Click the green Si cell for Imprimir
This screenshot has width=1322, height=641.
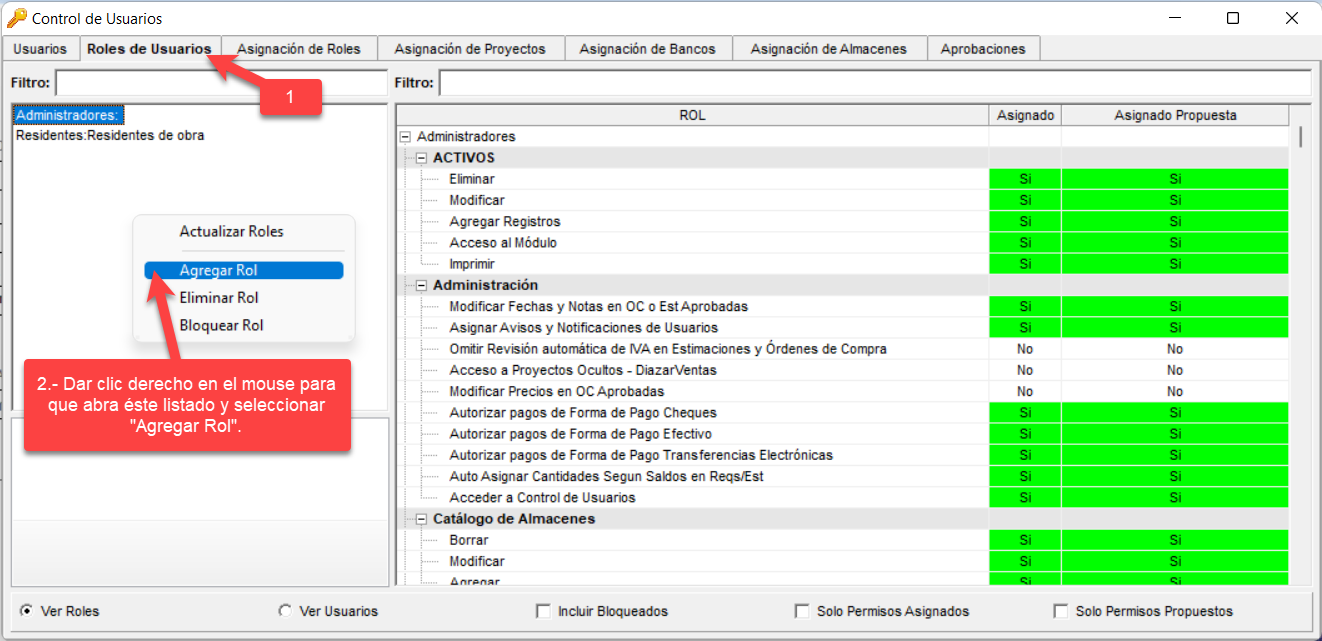tap(1025, 263)
